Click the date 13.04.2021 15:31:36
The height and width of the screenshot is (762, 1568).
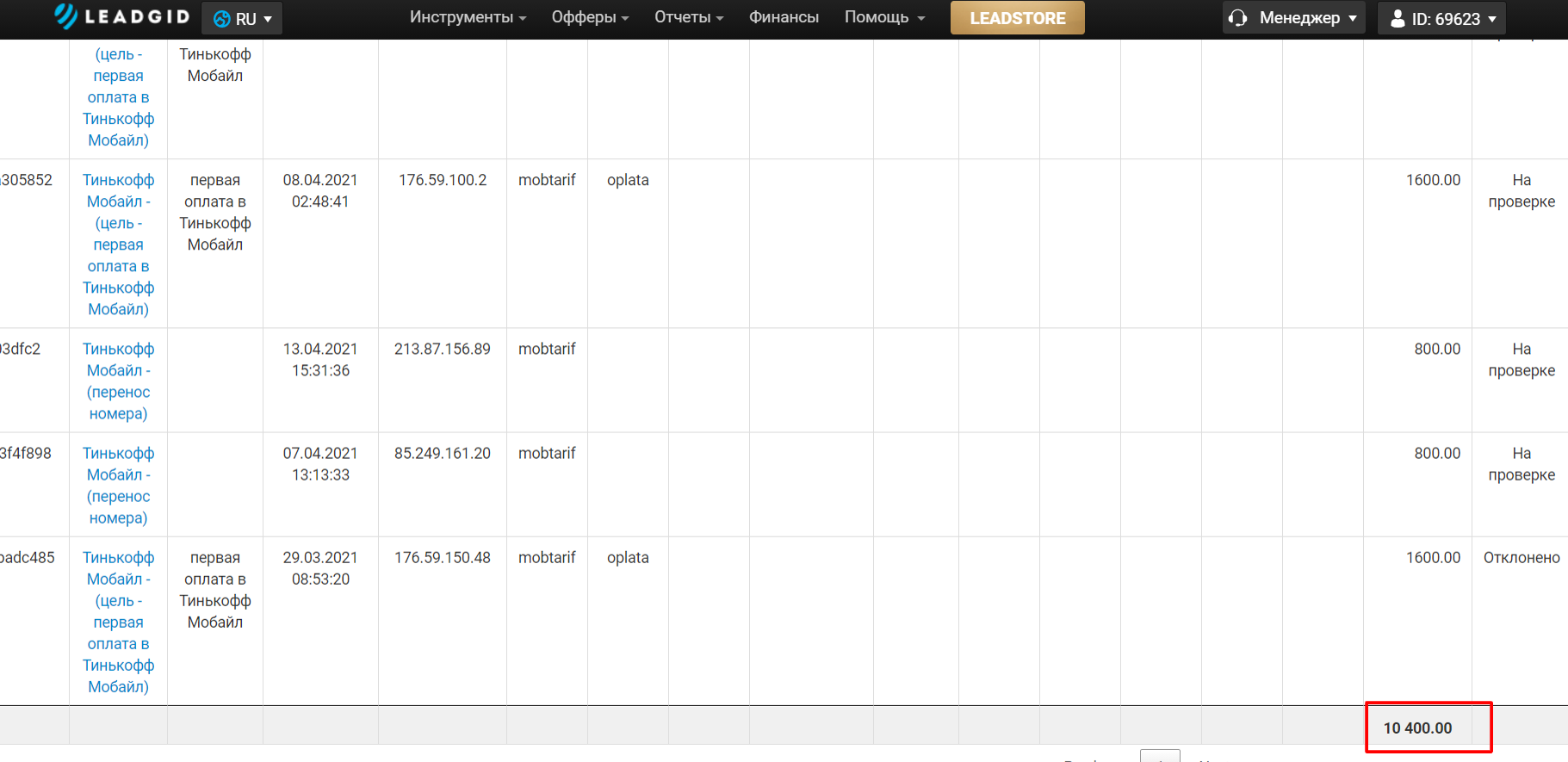pos(320,359)
